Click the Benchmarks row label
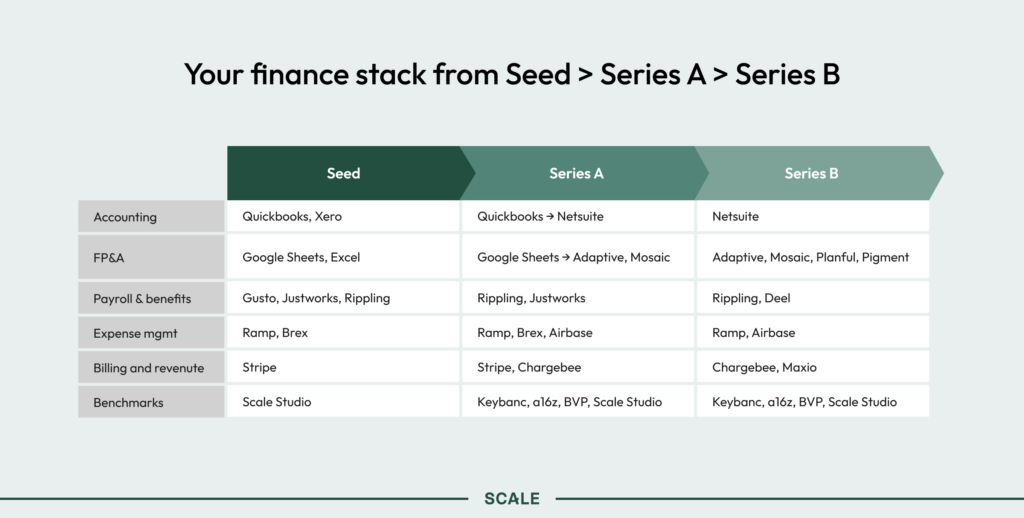The height and width of the screenshot is (518, 1024). [x=151, y=402]
